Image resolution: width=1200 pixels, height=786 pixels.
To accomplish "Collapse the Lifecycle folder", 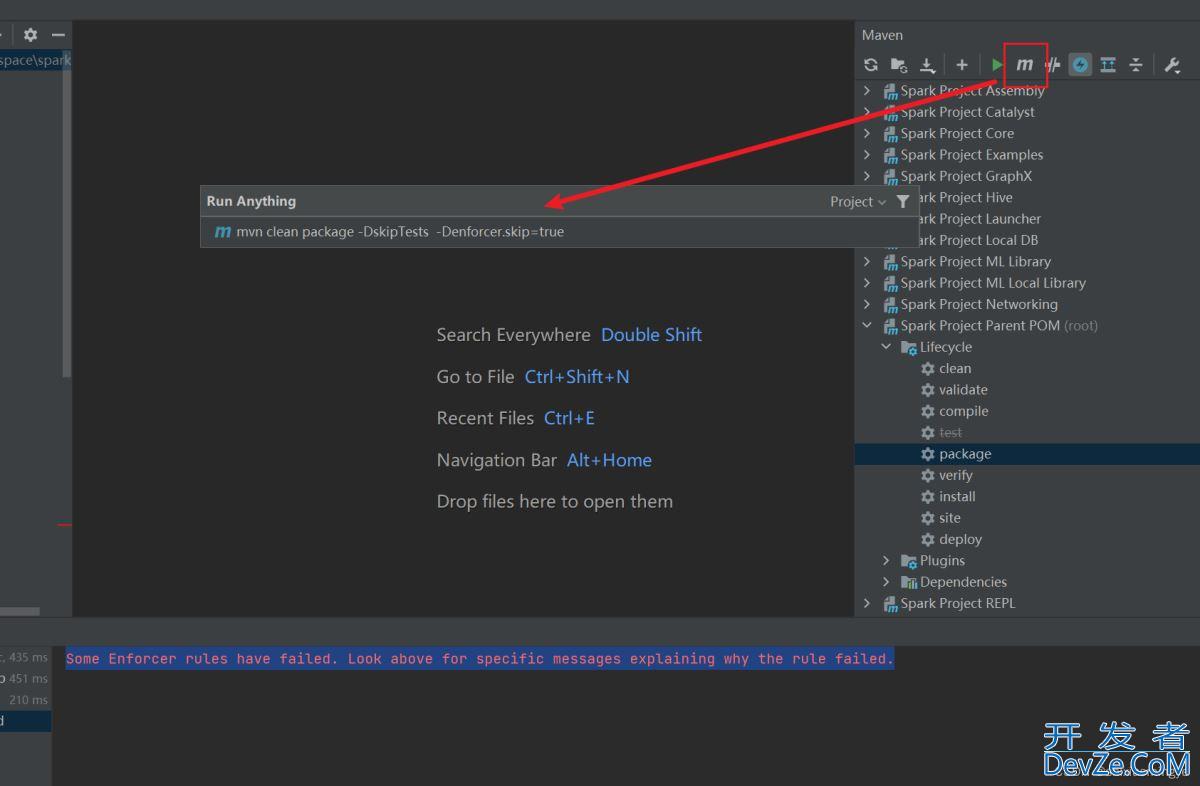I will point(886,347).
